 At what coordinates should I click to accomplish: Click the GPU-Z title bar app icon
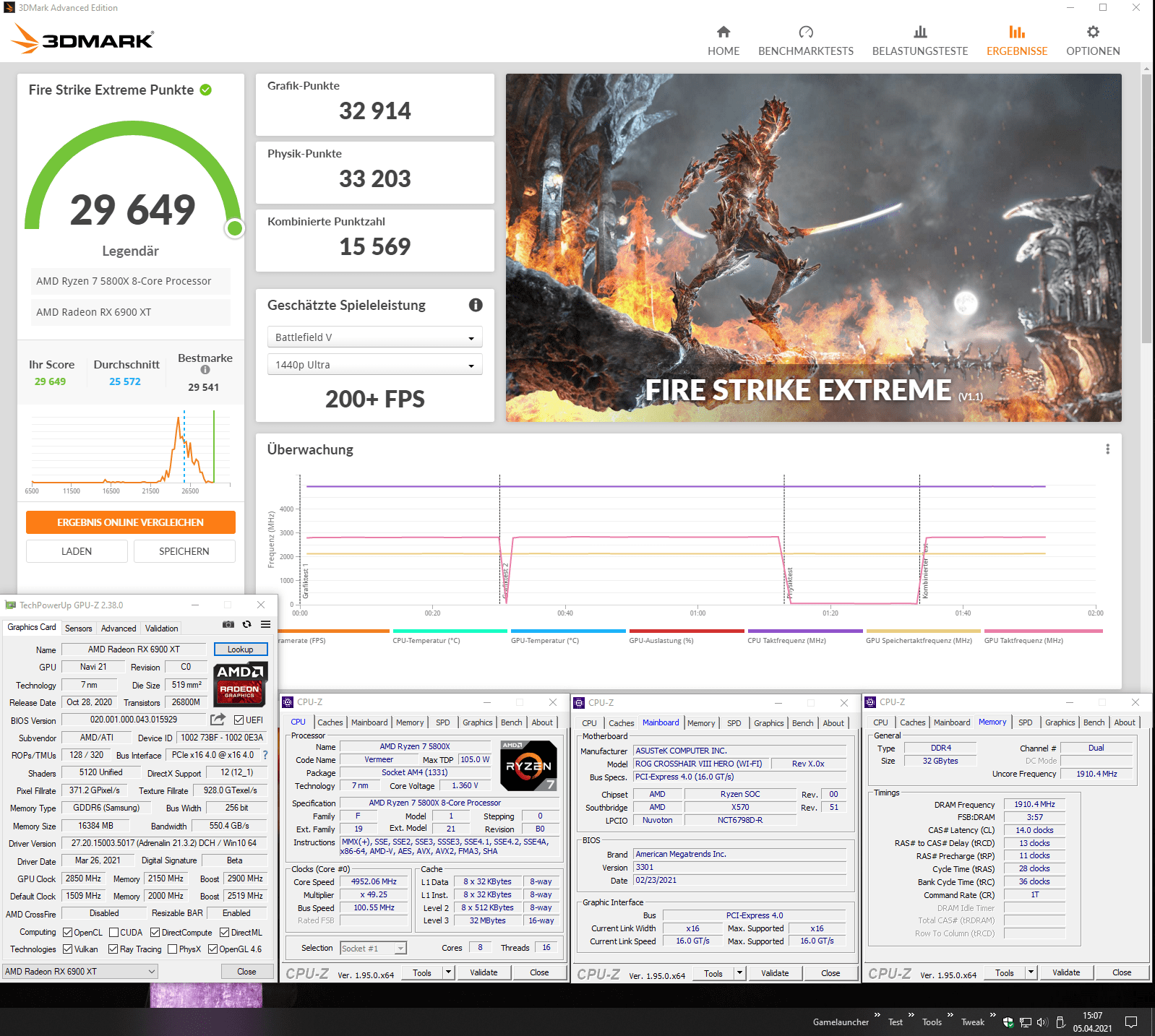(11, 605)
